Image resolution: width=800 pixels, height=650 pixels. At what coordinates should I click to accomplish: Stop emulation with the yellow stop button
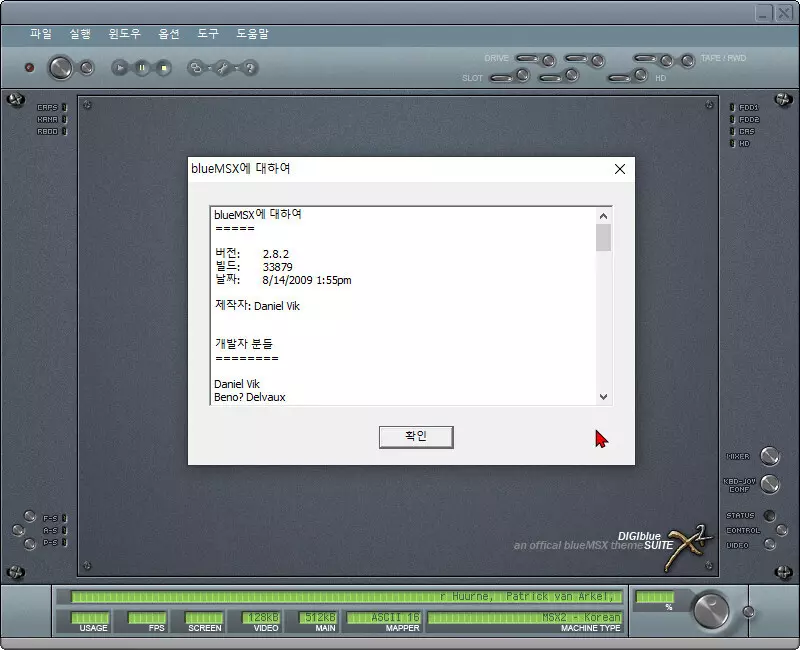click(x=164, y=67)
